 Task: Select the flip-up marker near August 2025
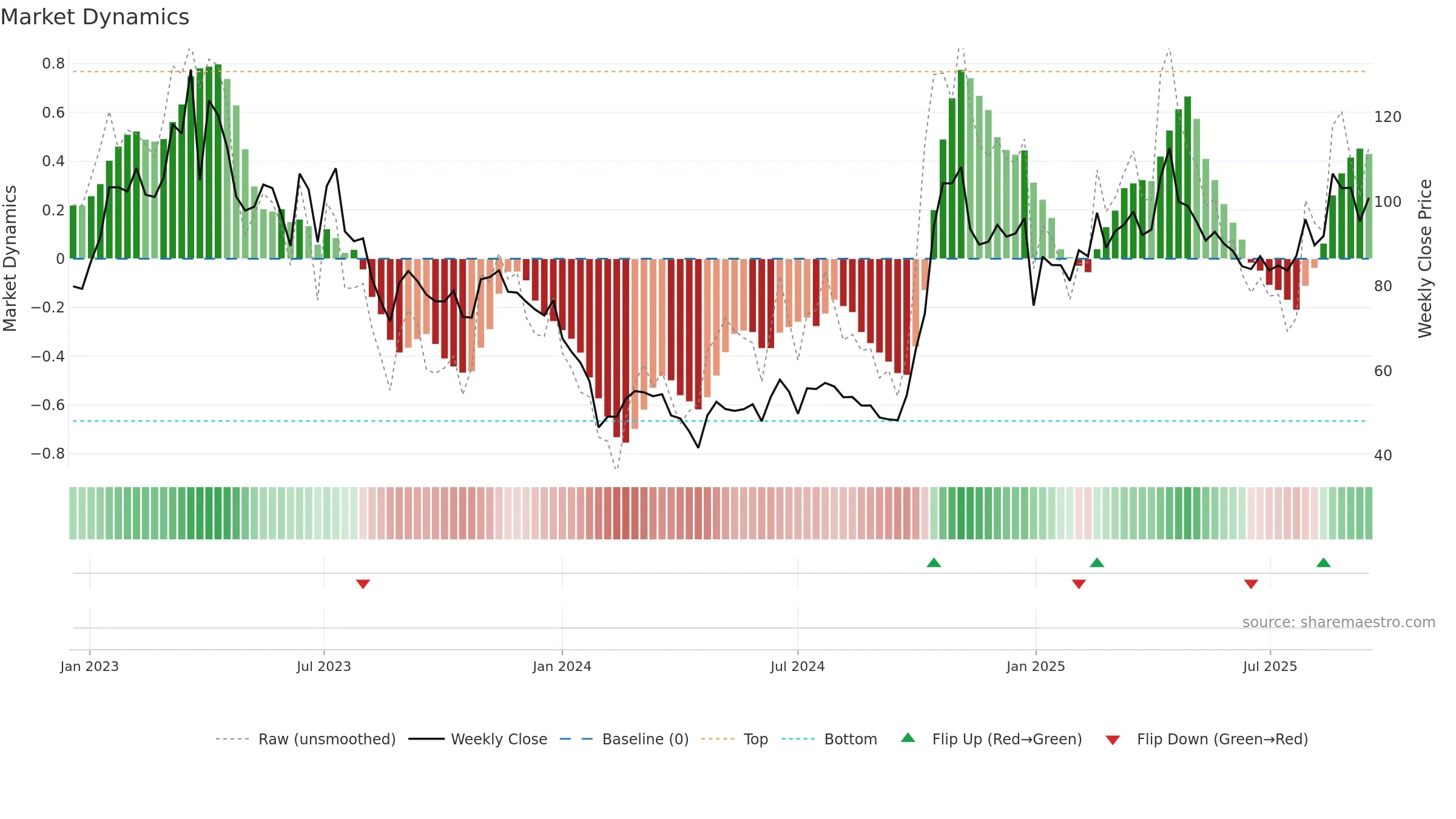pos(1324,562)
